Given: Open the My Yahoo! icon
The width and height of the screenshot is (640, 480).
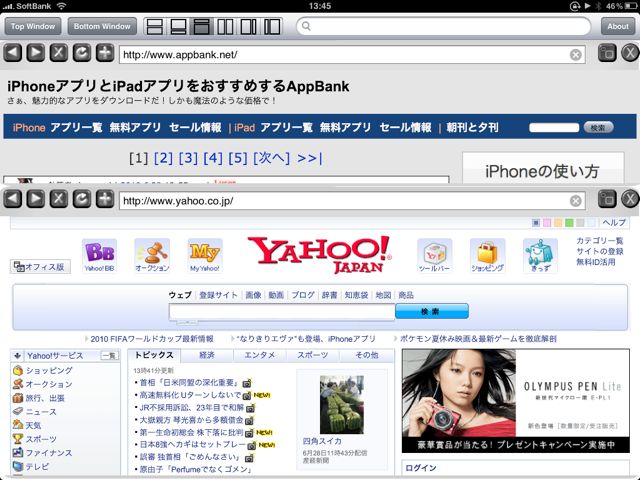Looking at the screenshot, I should [x=205, y=256].
